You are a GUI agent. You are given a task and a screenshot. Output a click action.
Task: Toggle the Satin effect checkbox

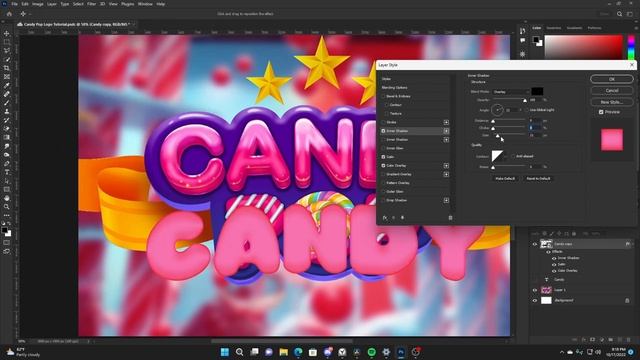coord(383,157)
